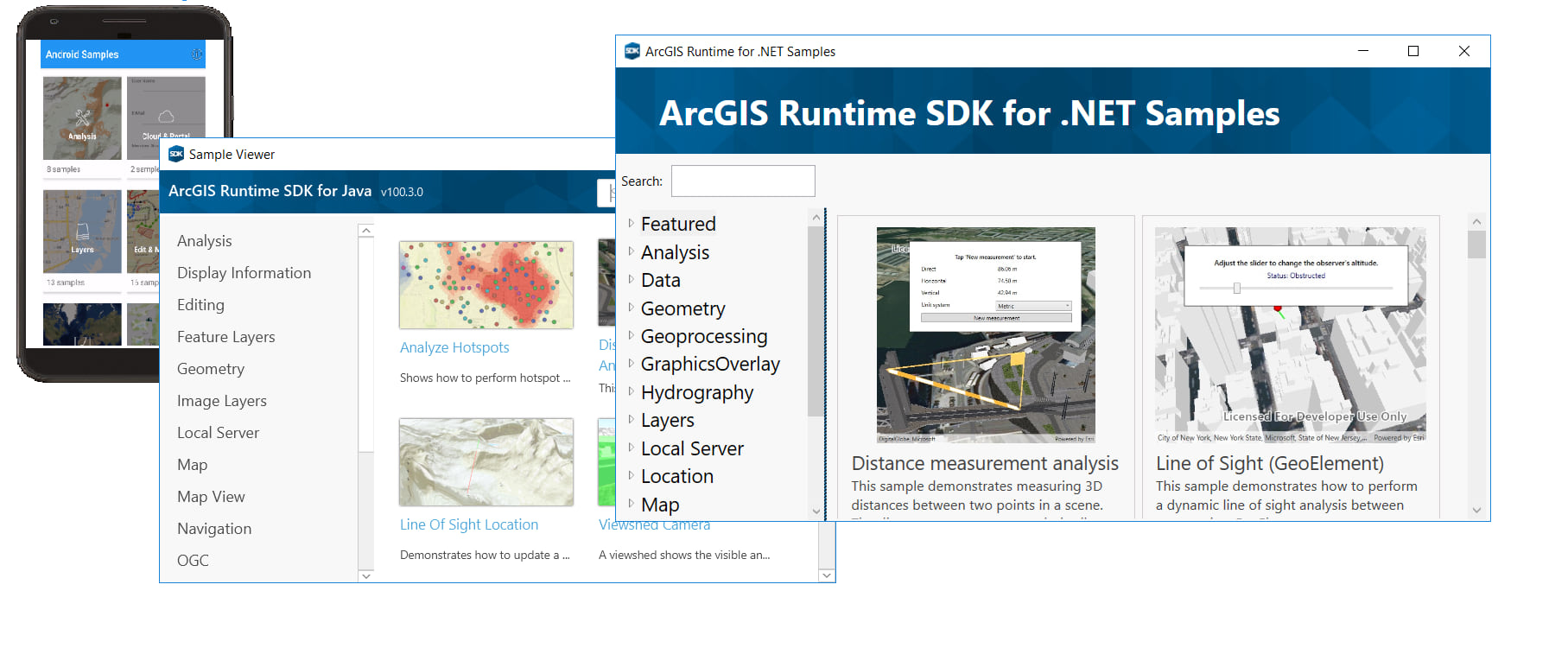Open the Display Information category
The height and width of the screenshot is (648, 1568).
(244, 273)
